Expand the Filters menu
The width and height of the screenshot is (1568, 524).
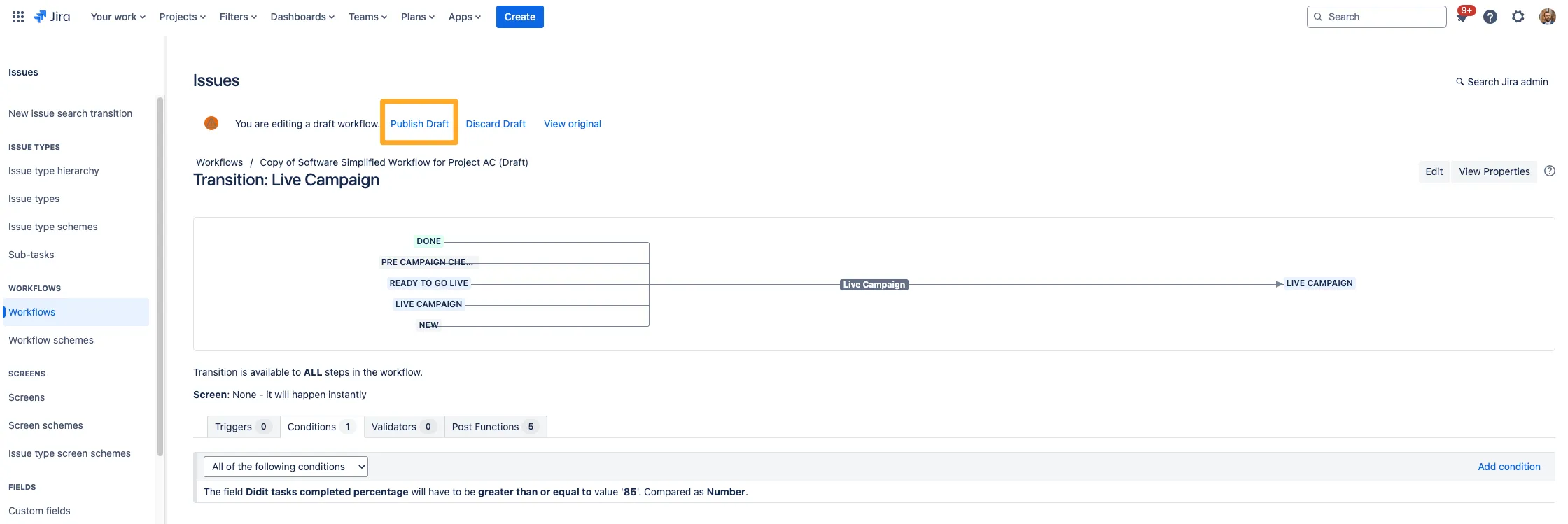(238, 17)
